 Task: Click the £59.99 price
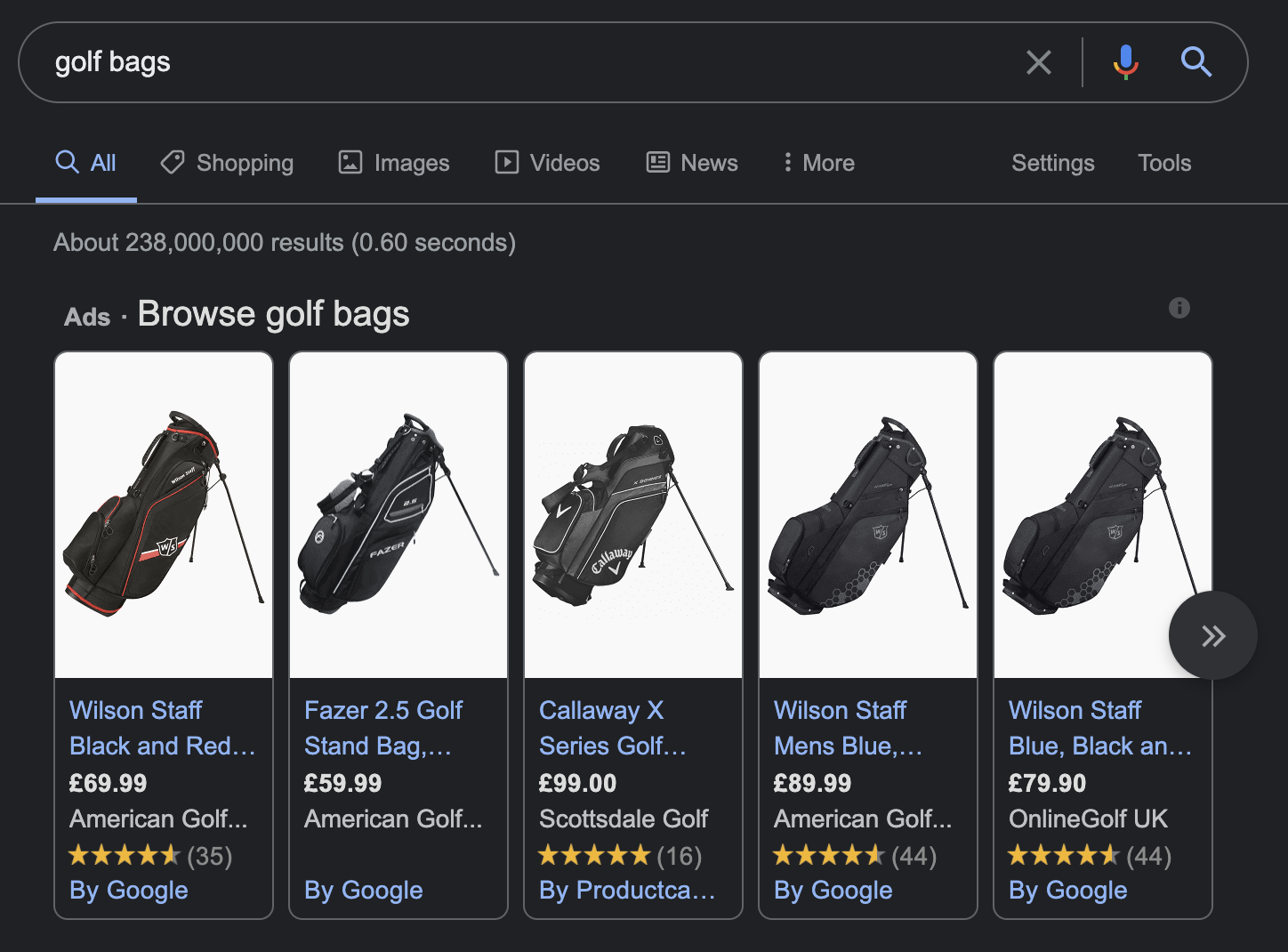click(343, 783)
